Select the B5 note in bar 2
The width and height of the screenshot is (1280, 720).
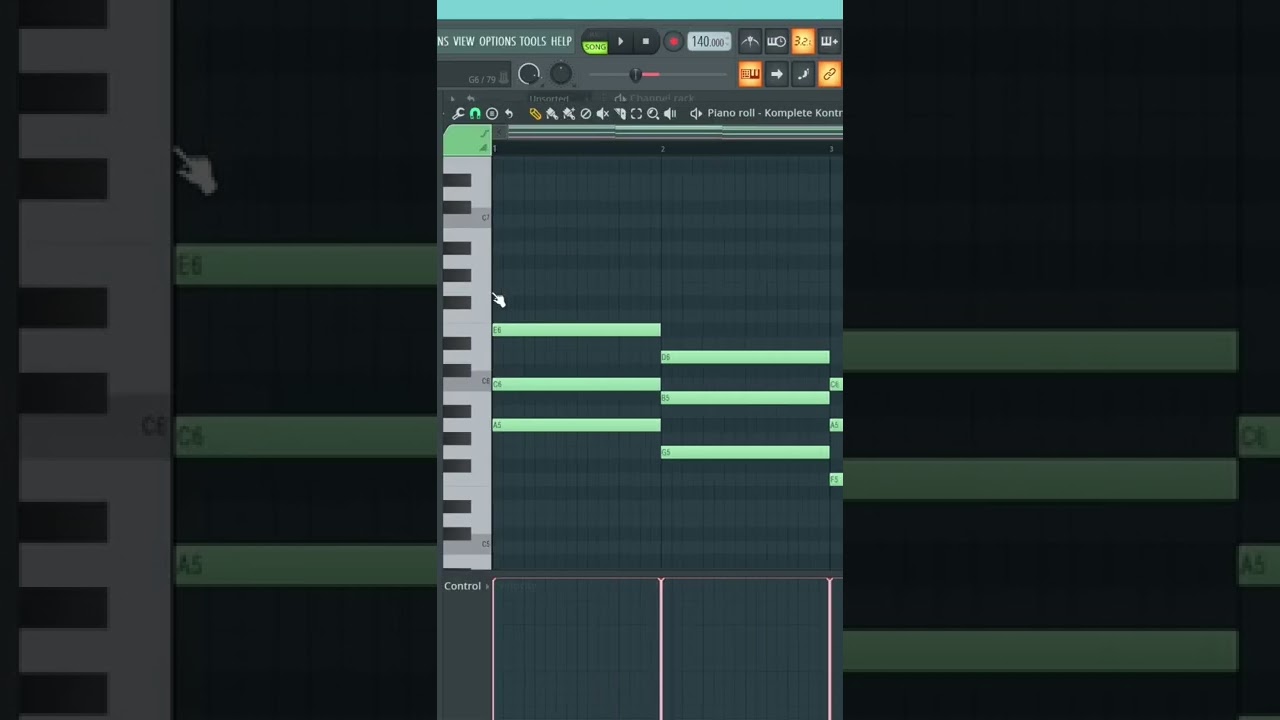745,398
